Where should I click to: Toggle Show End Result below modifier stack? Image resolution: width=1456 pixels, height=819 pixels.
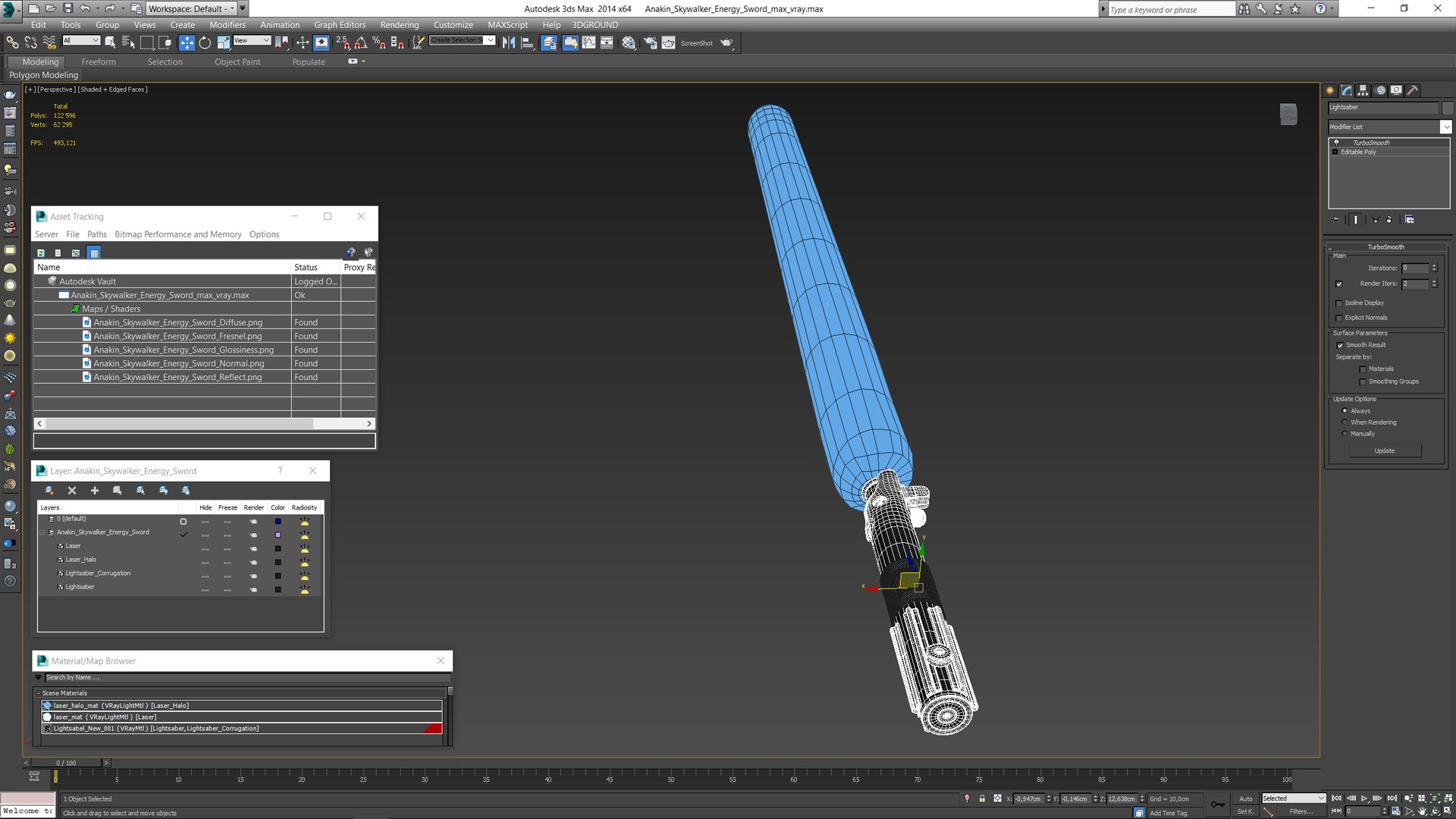[1356, 220]
